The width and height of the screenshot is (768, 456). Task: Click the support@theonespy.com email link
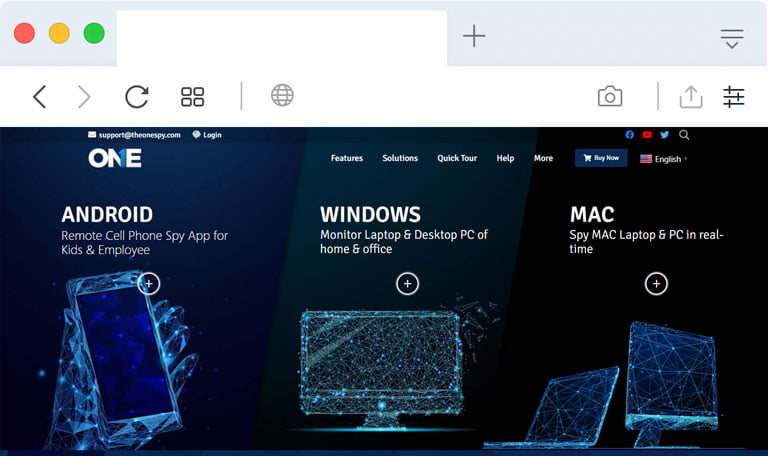click(134, 135)
